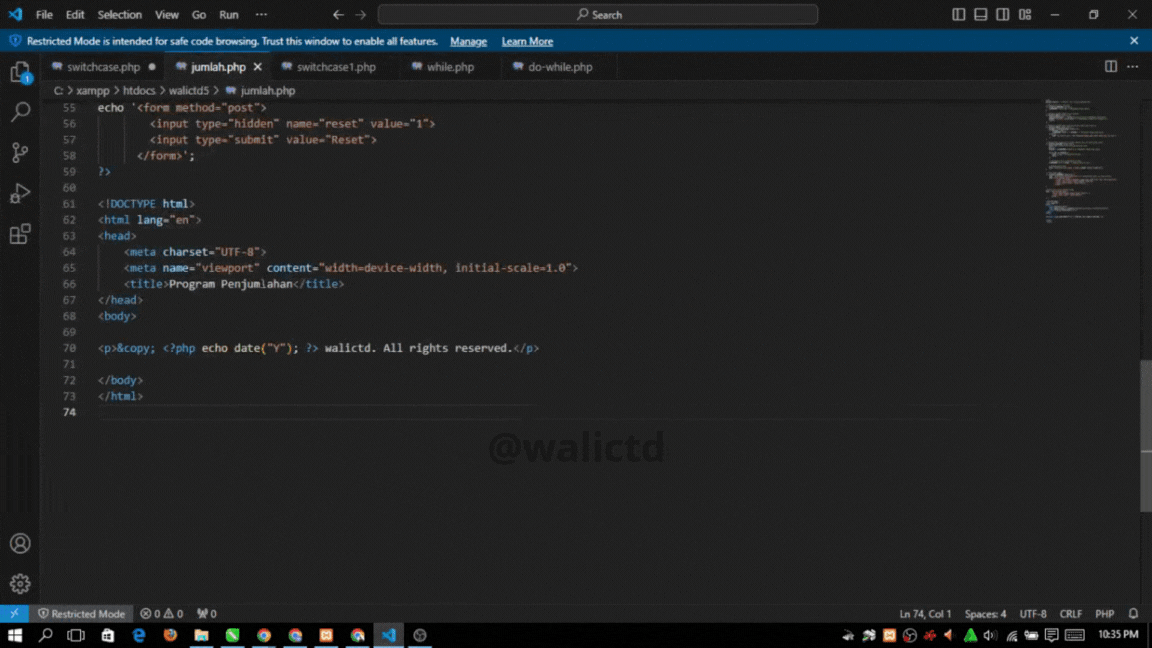This screenshot has height=648, width=1152.
Task: Click the editor Search box at the top
Action: pyautogui.click(x=597, y=14)
